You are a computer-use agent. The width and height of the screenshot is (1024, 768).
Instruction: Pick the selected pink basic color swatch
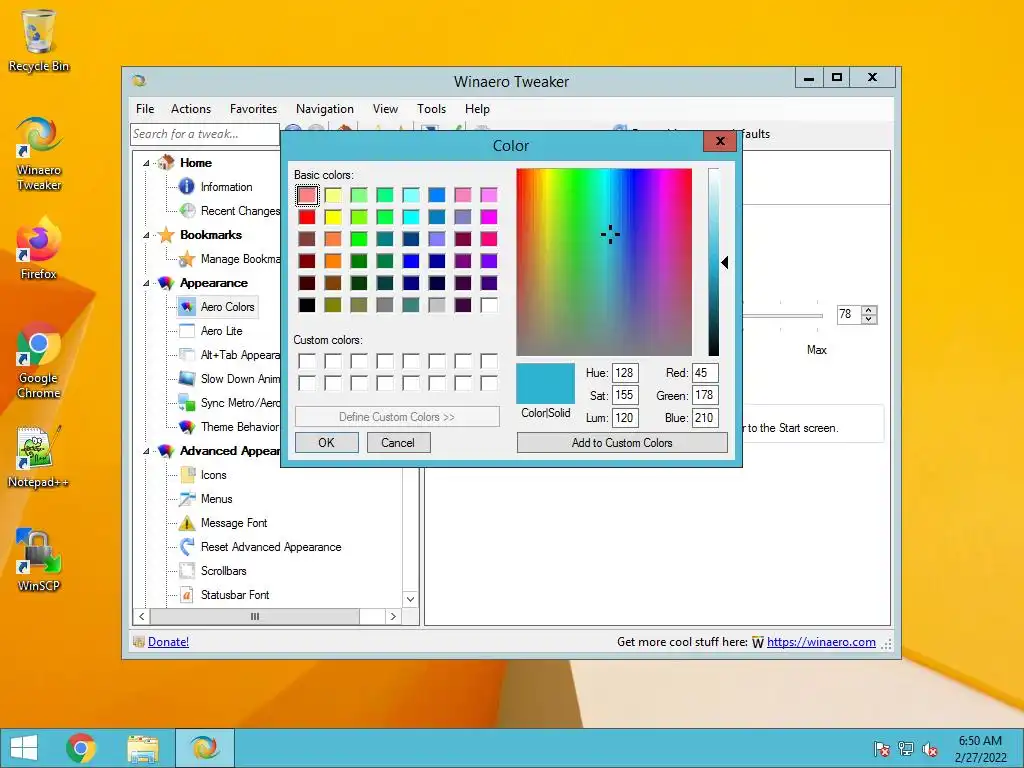click(307, 195)
